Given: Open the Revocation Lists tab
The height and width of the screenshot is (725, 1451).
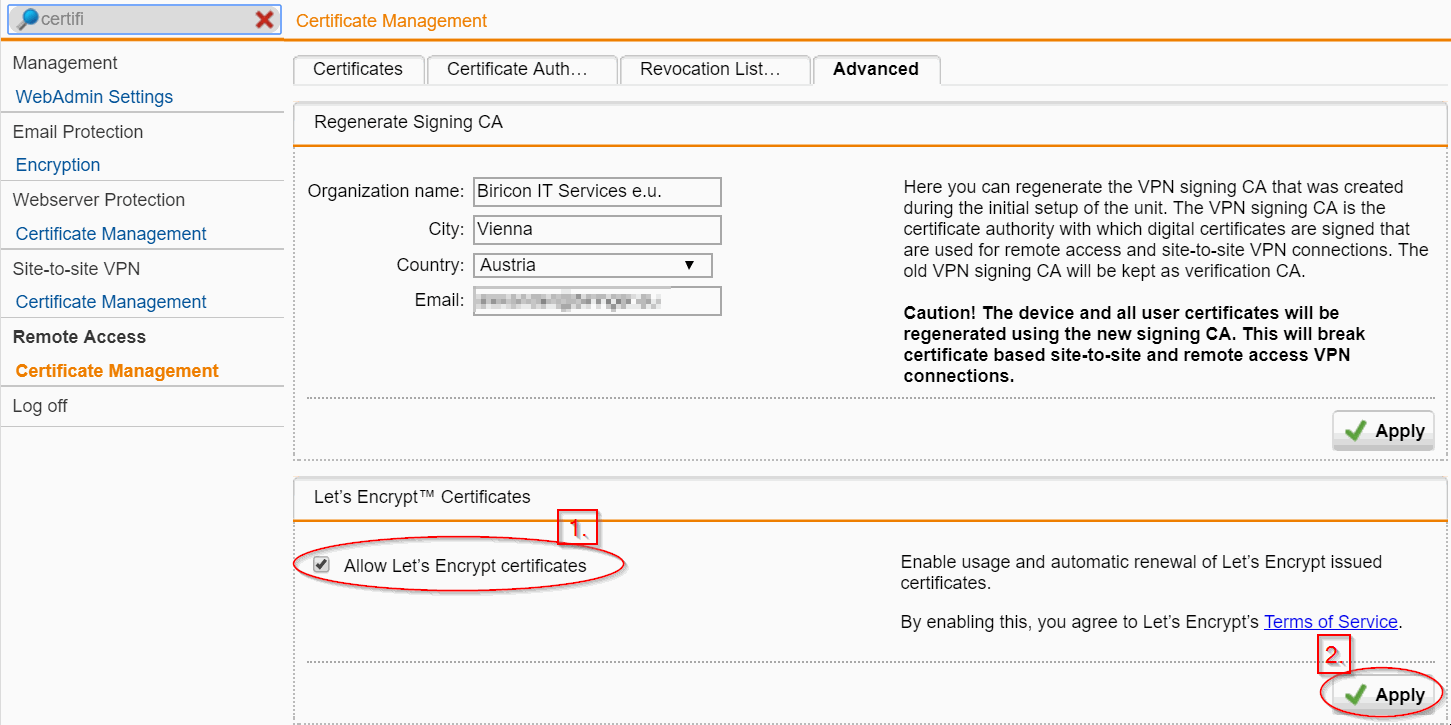Looking at the screenshot, I should click(710, 69).
